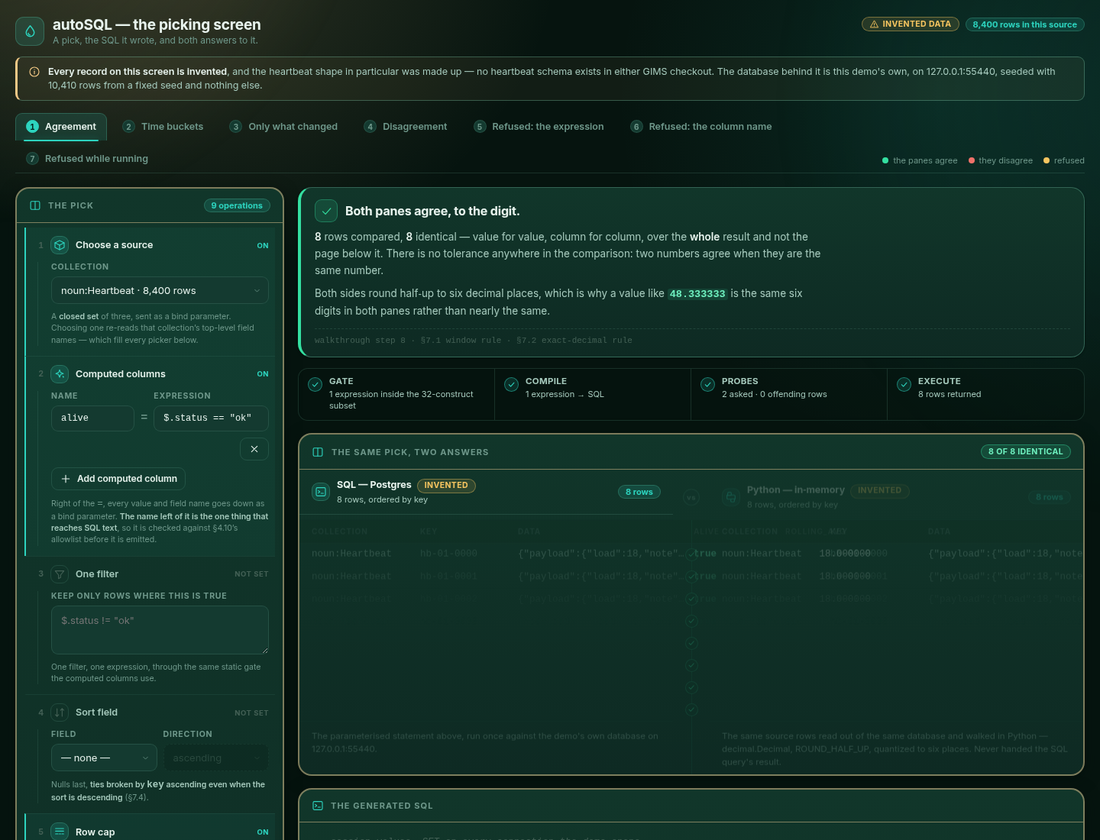Click the highlighted value 48.333333

pyautogui.click(x=697, y=294)
